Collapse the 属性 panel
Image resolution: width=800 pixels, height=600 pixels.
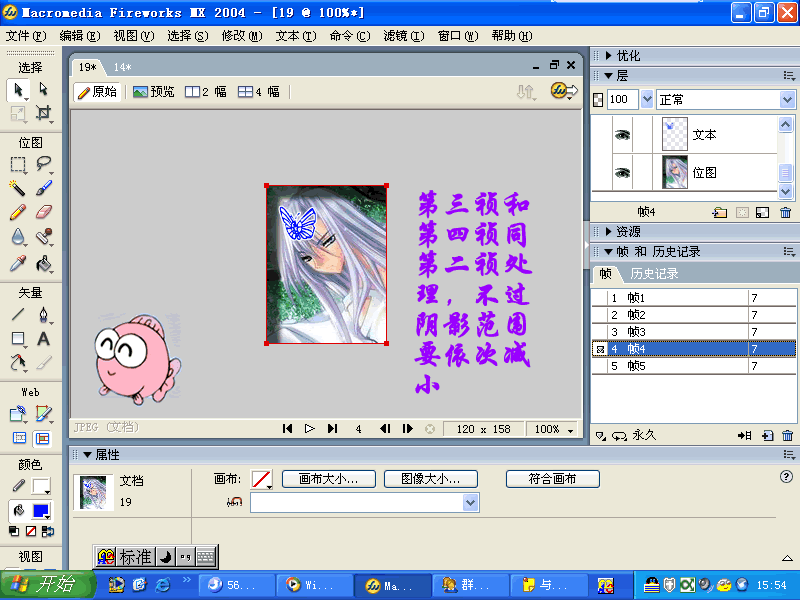pos(87,455)
